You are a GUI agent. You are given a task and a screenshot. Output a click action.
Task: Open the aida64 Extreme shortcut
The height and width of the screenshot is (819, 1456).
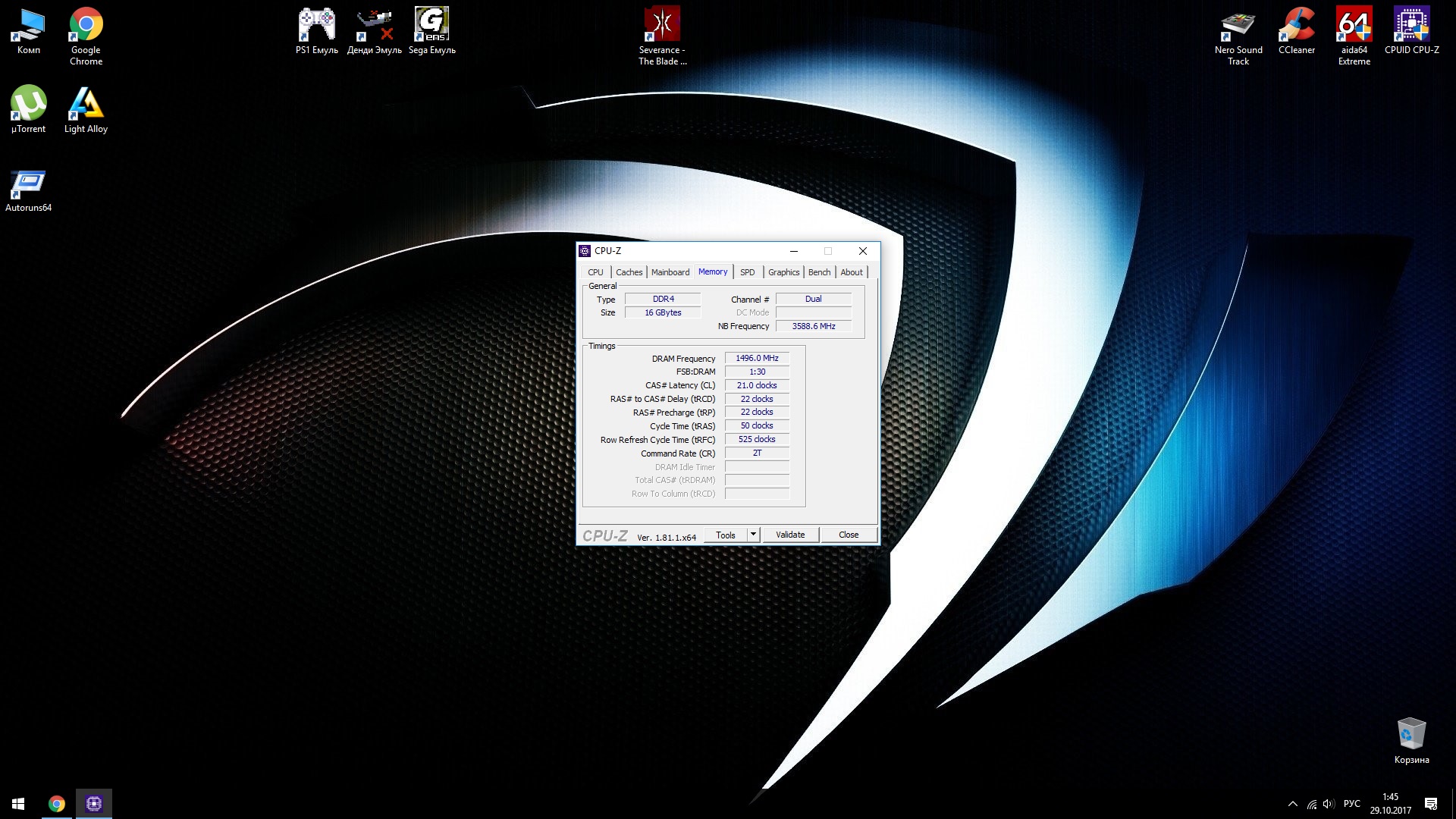point(1354,27)
